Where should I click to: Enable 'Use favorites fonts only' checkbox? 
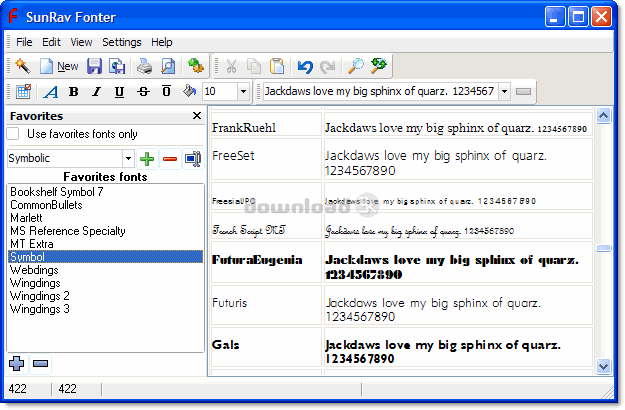[x=15, y=134]
